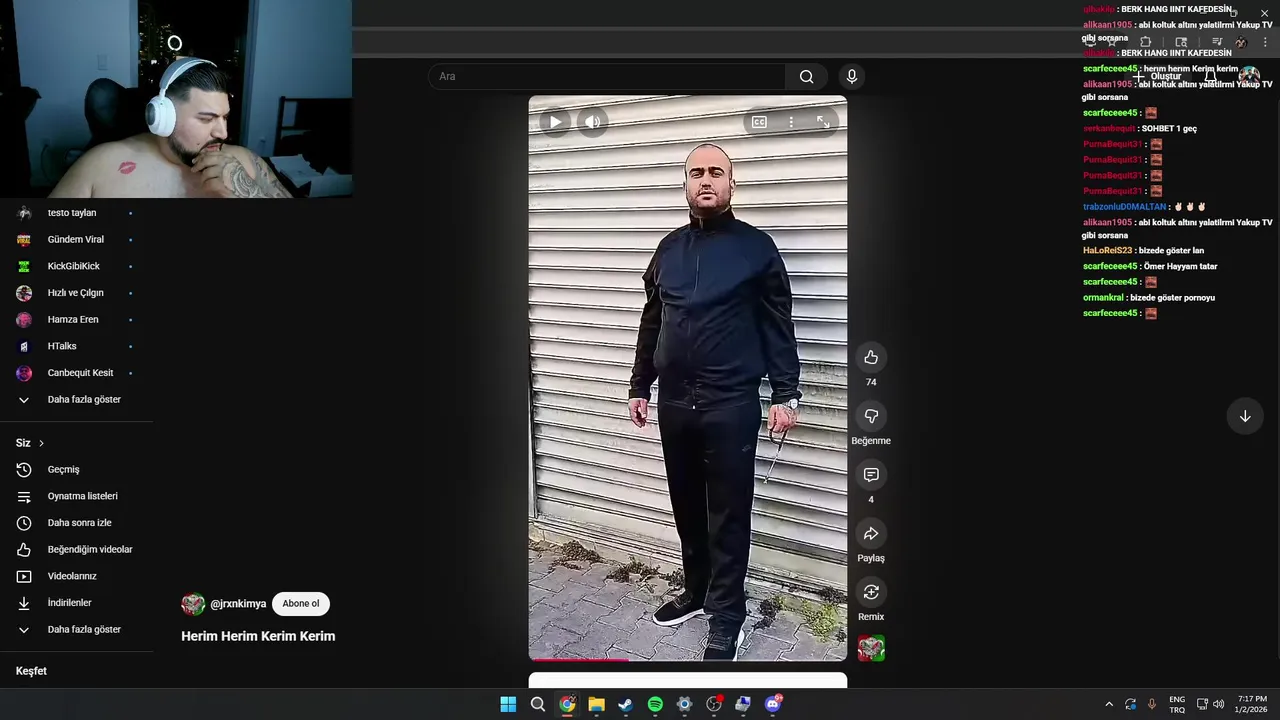Click the play button on the Short
Screen dimensions: 1280x720
coord(555,122)
